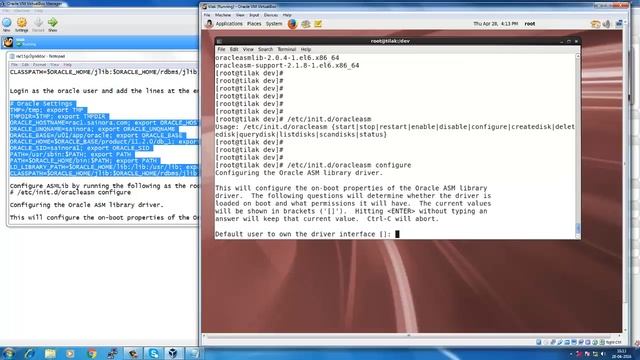Click the network connection icon in GNOME panel
This screenshot has height=360, width=640.
619,24
